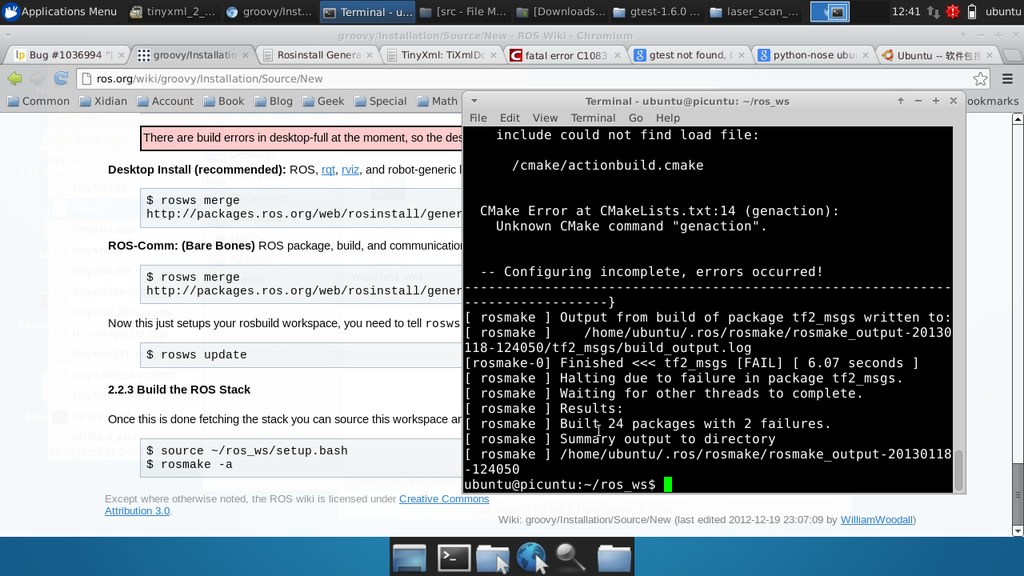Switch to src File Manager taskbar window
Viewport: 1024px width, 576px height.
[463, 12]
